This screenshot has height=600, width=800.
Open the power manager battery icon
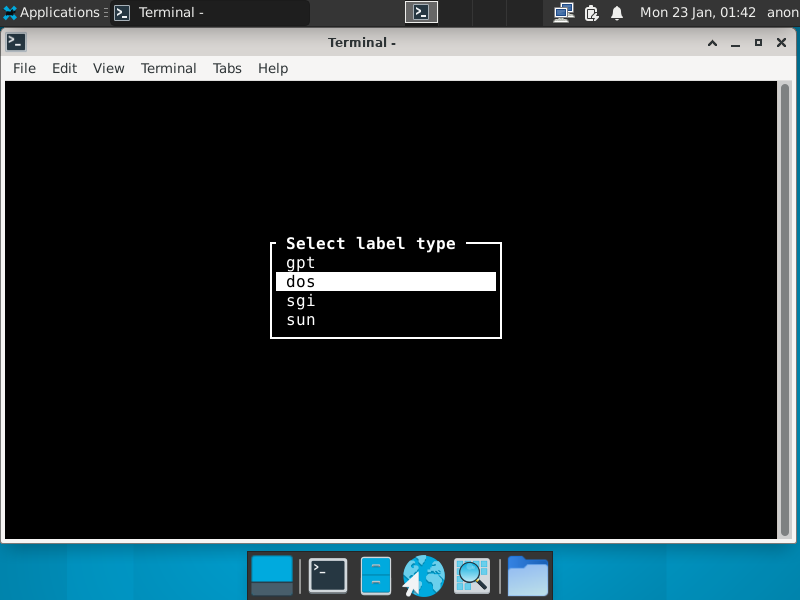591,13
